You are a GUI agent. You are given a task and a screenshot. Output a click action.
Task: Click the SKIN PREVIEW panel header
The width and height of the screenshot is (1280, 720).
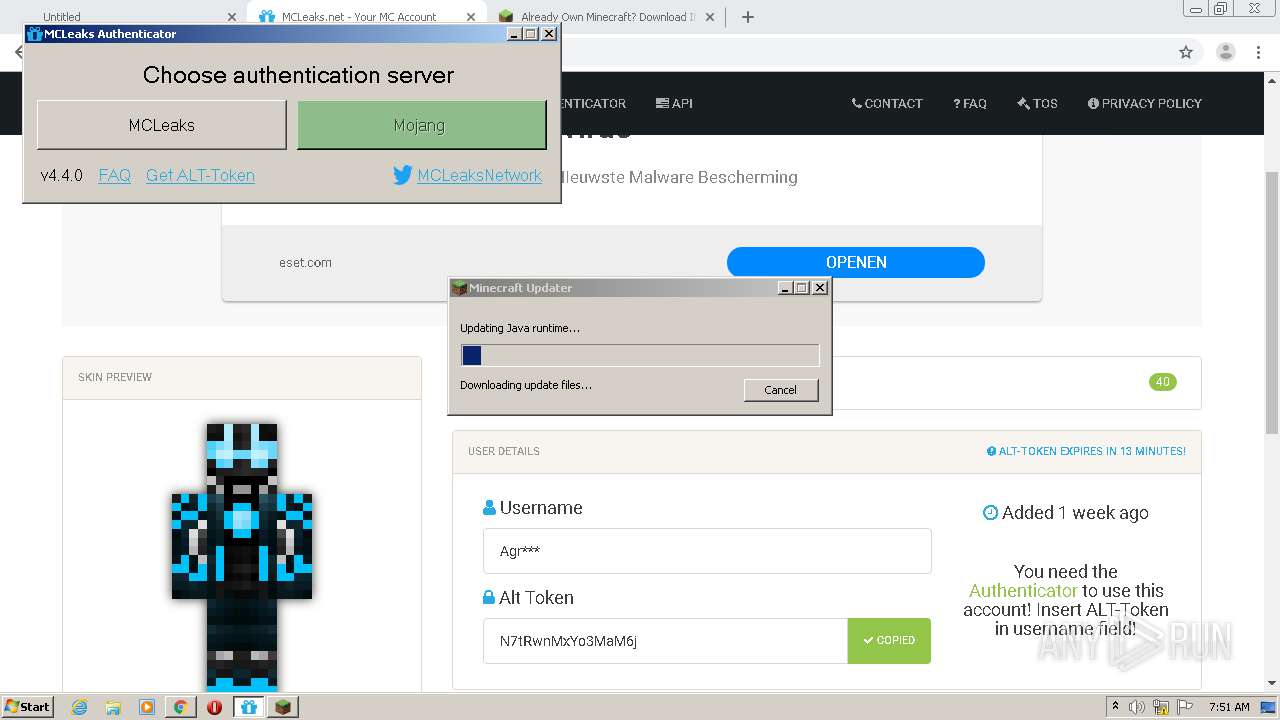(x=242, y=377)
